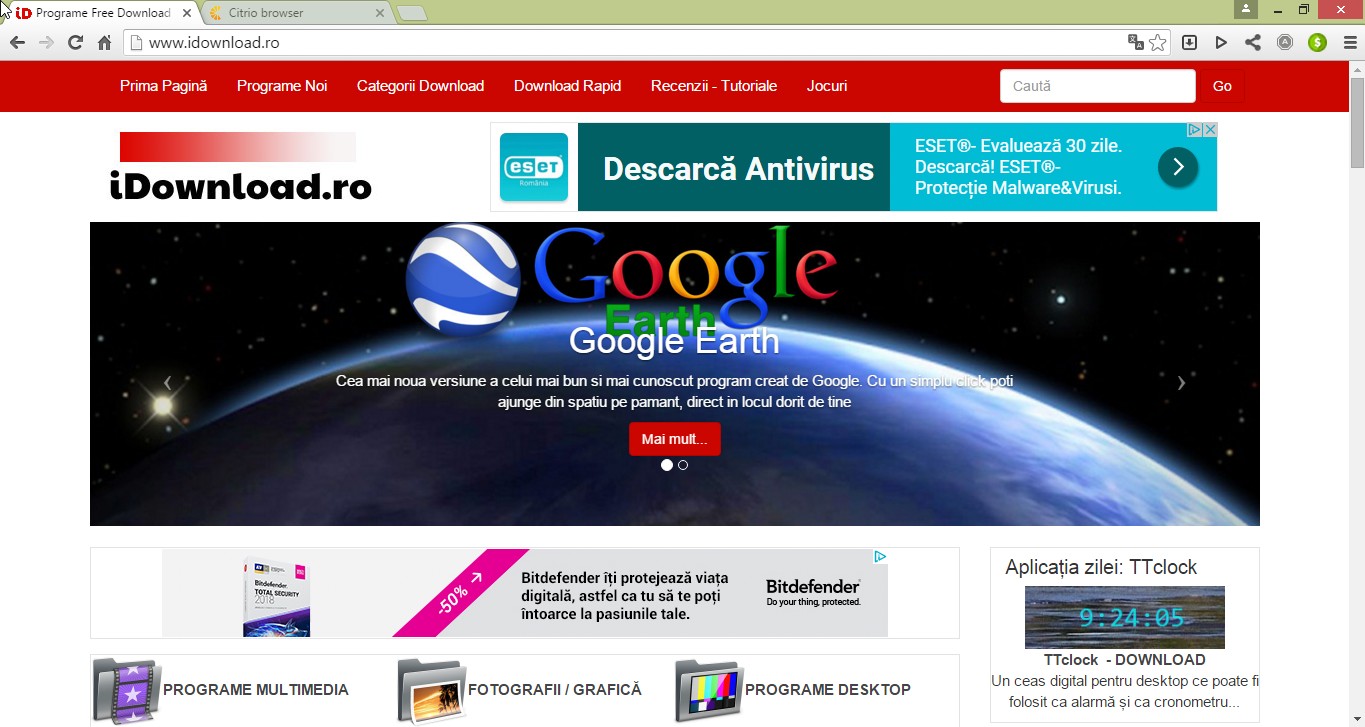The height and width of the screenshot is (727, 1365).
Task: Open the downloads manager icon
Action: point(1189,42)
